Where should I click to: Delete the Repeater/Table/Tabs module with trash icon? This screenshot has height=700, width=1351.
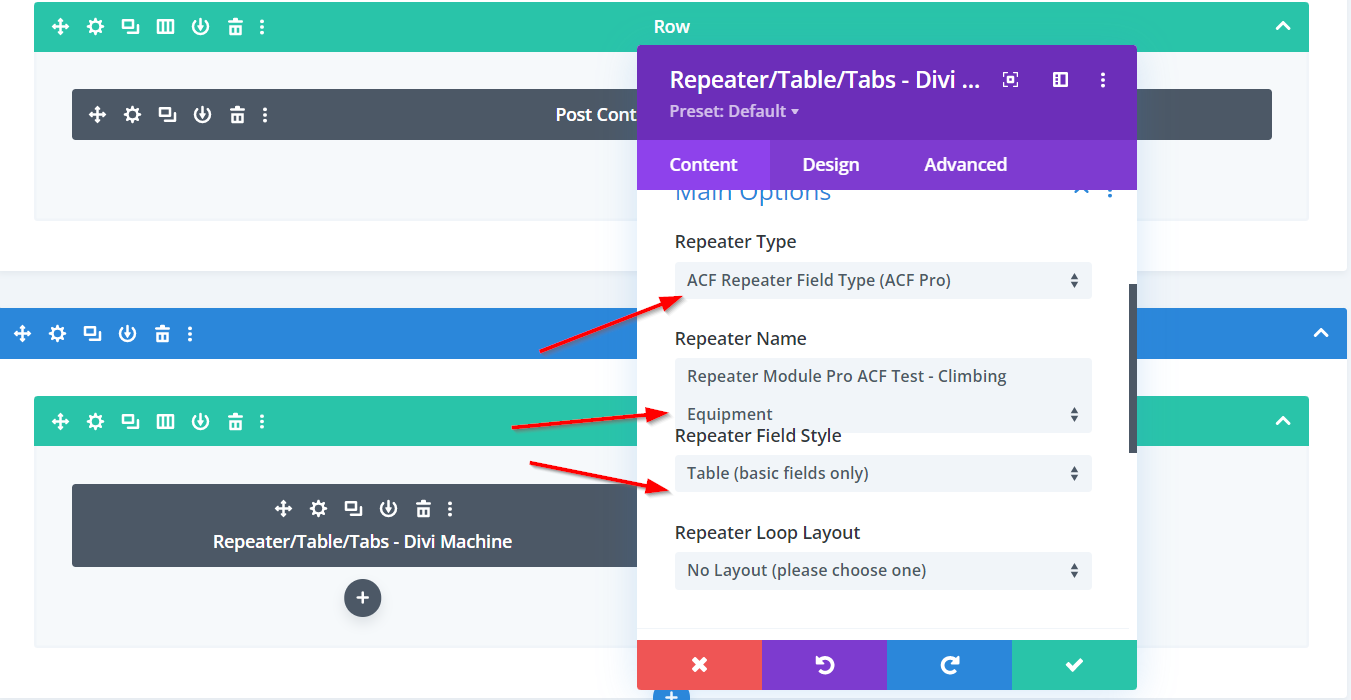coord(423,509)
